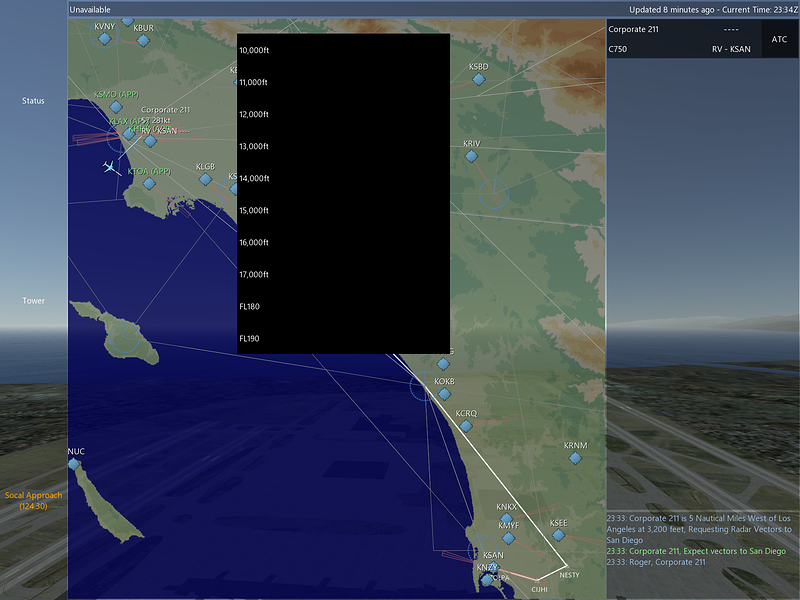800x600 pixels.
Task: Switch to the Tower tab
Action: [33, 301]
